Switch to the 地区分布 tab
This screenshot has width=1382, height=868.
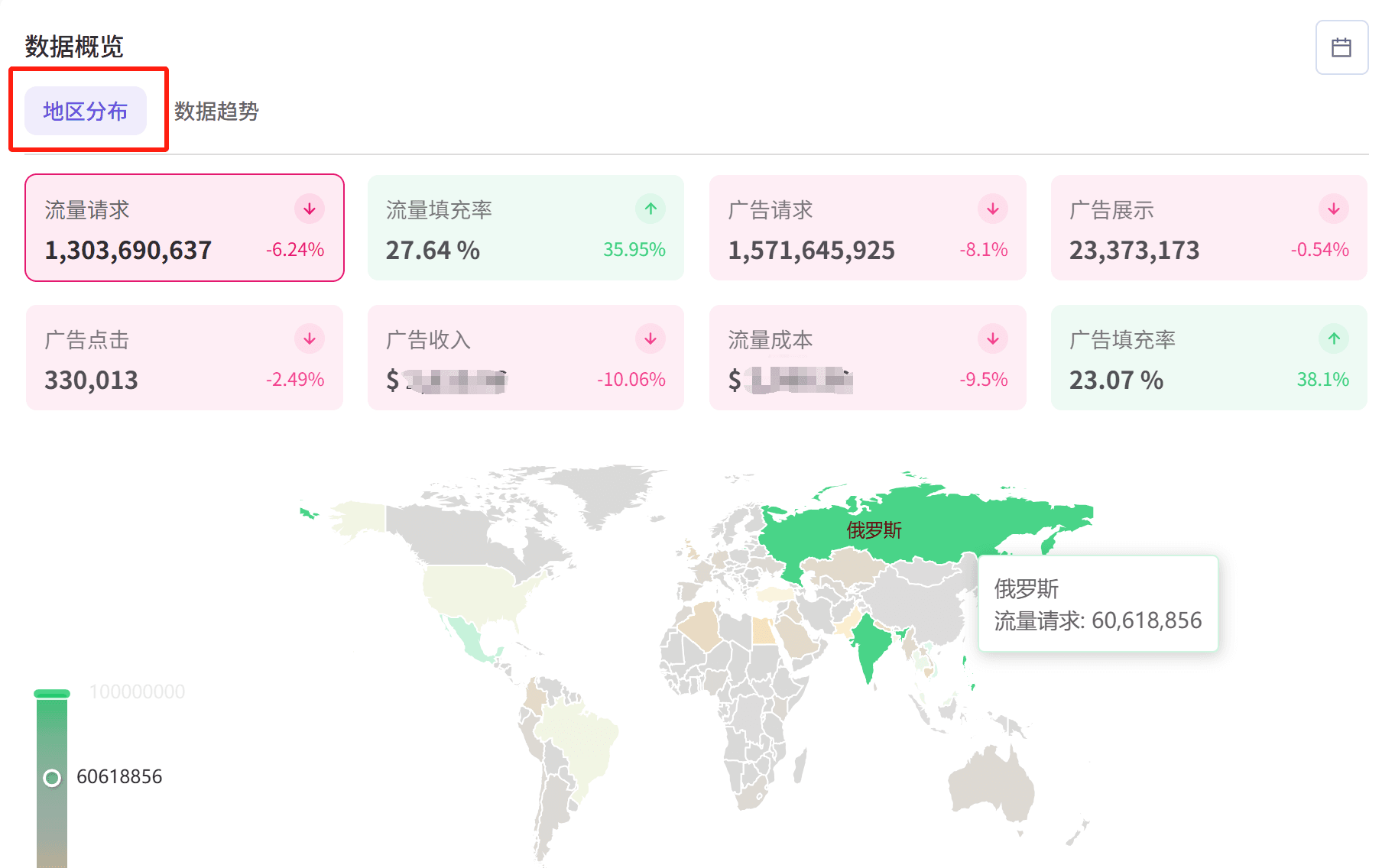click(86, 112)
